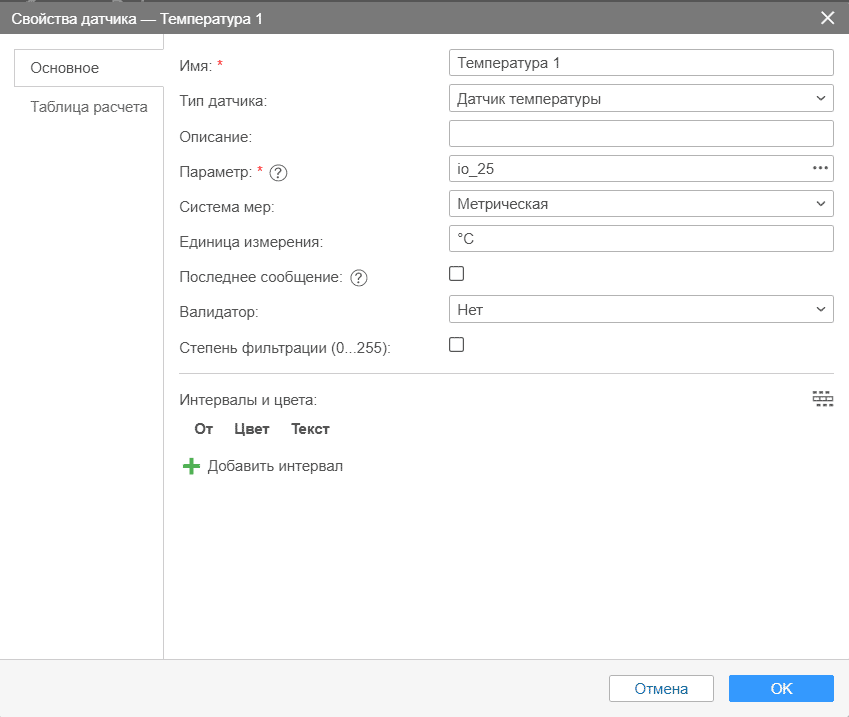Click the intervals table icon beside Интервалы и цвета
Image resolution: width=849 pixels, height=717 pixels.
pos(822,399)
